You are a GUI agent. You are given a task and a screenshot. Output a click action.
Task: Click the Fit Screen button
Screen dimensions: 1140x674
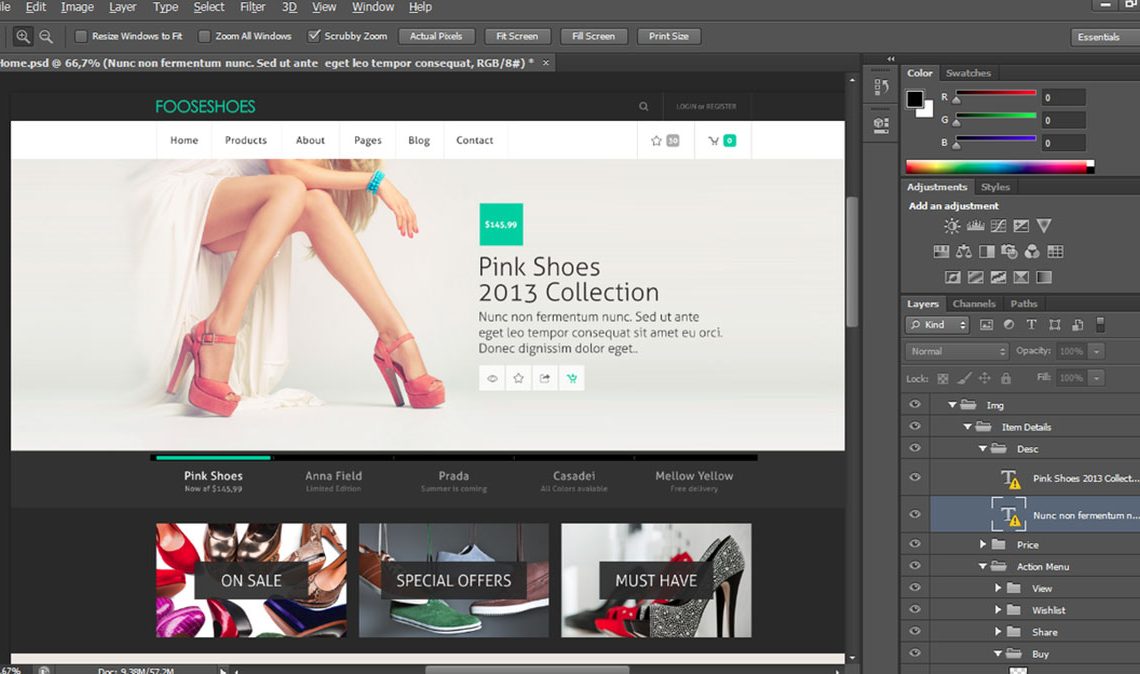click(x=517, y=36)
